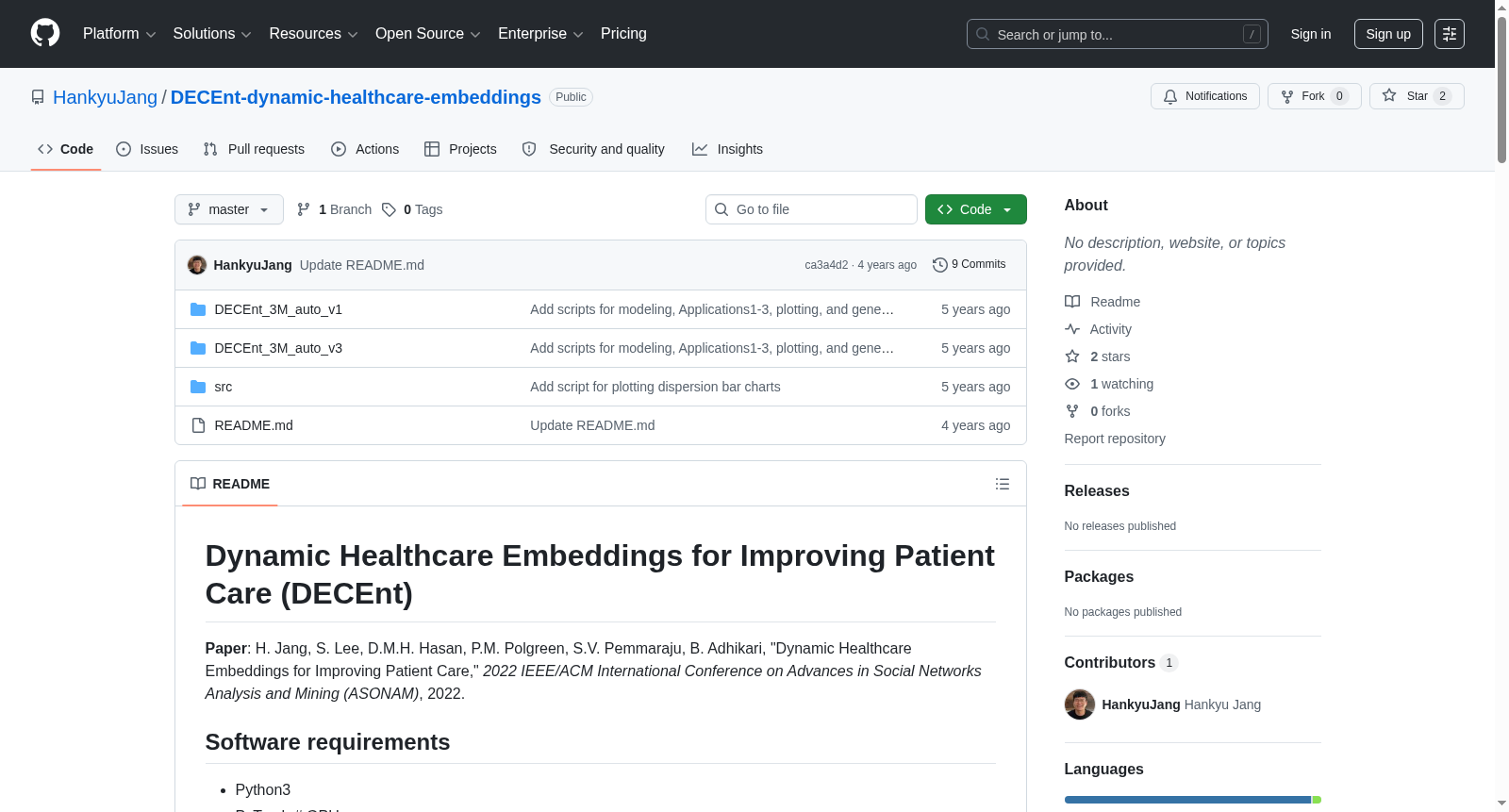Open the GitHub home logo
The width and height of the screenshot is (1509, 812).
(45, 33)
